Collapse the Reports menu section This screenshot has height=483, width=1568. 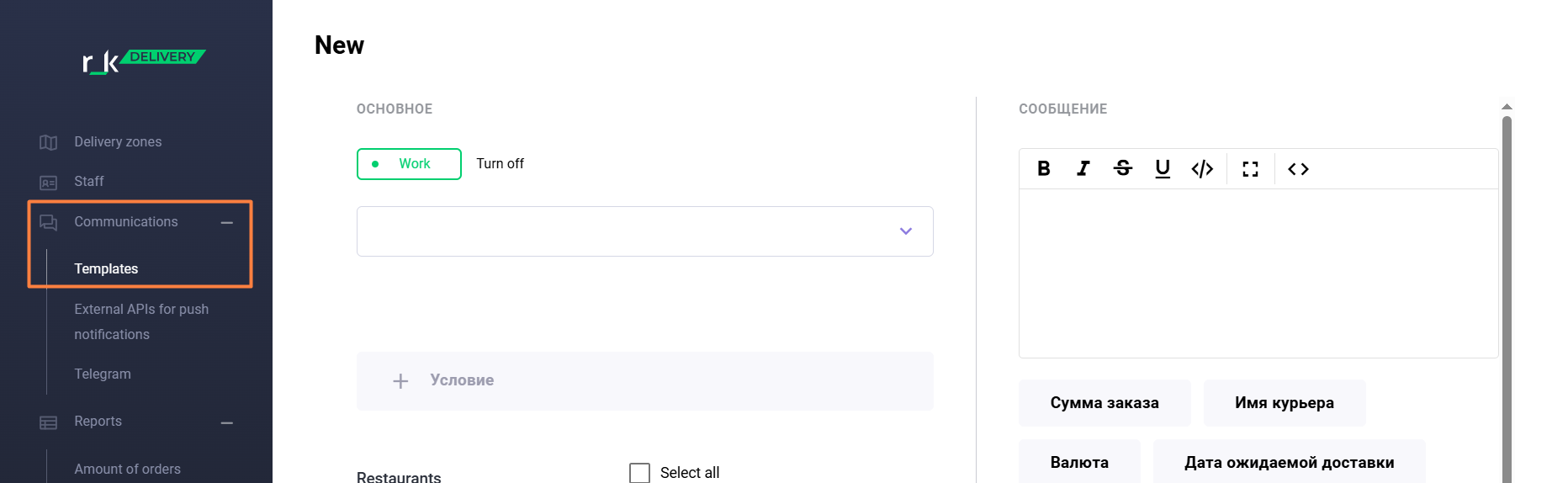[x=226, y=422]
